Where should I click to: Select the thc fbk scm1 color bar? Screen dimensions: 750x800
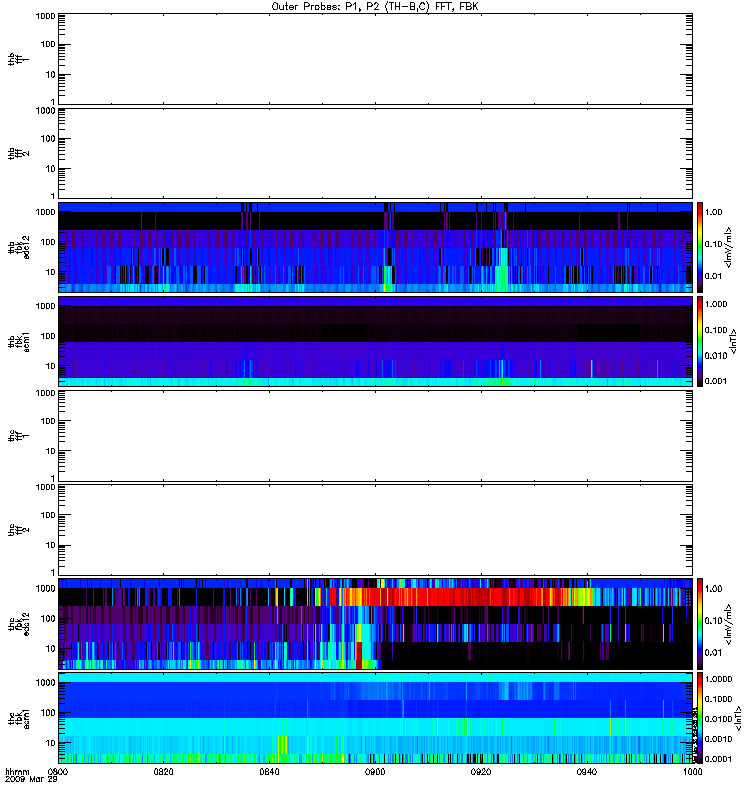700,718
